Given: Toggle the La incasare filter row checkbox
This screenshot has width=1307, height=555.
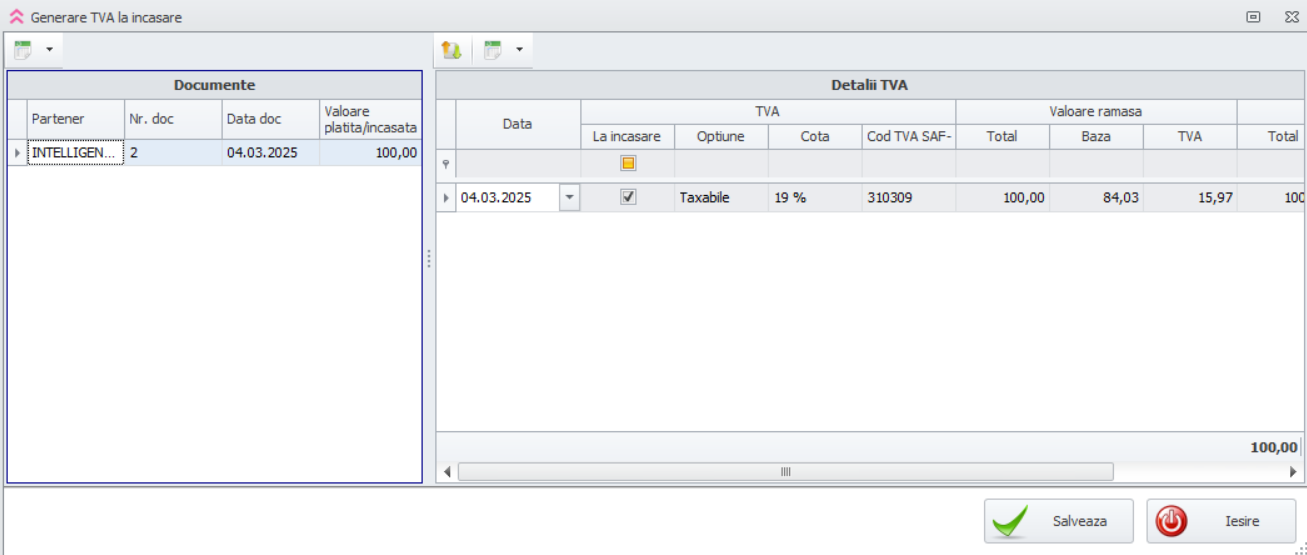Looking at the screenshot, I should coord(628,163).
